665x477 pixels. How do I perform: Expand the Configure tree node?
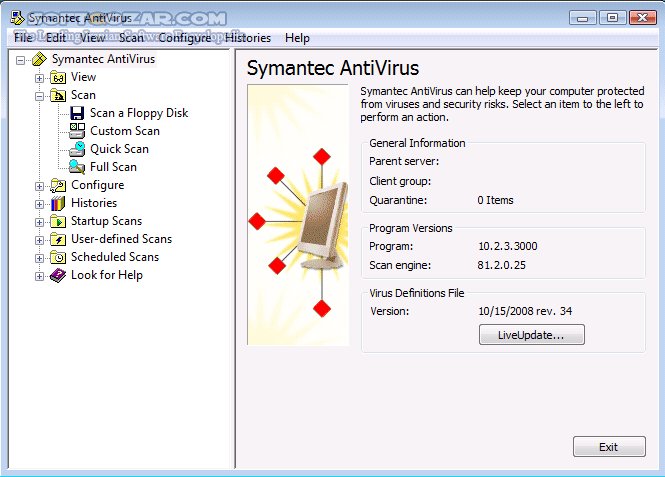pos(39,186)
